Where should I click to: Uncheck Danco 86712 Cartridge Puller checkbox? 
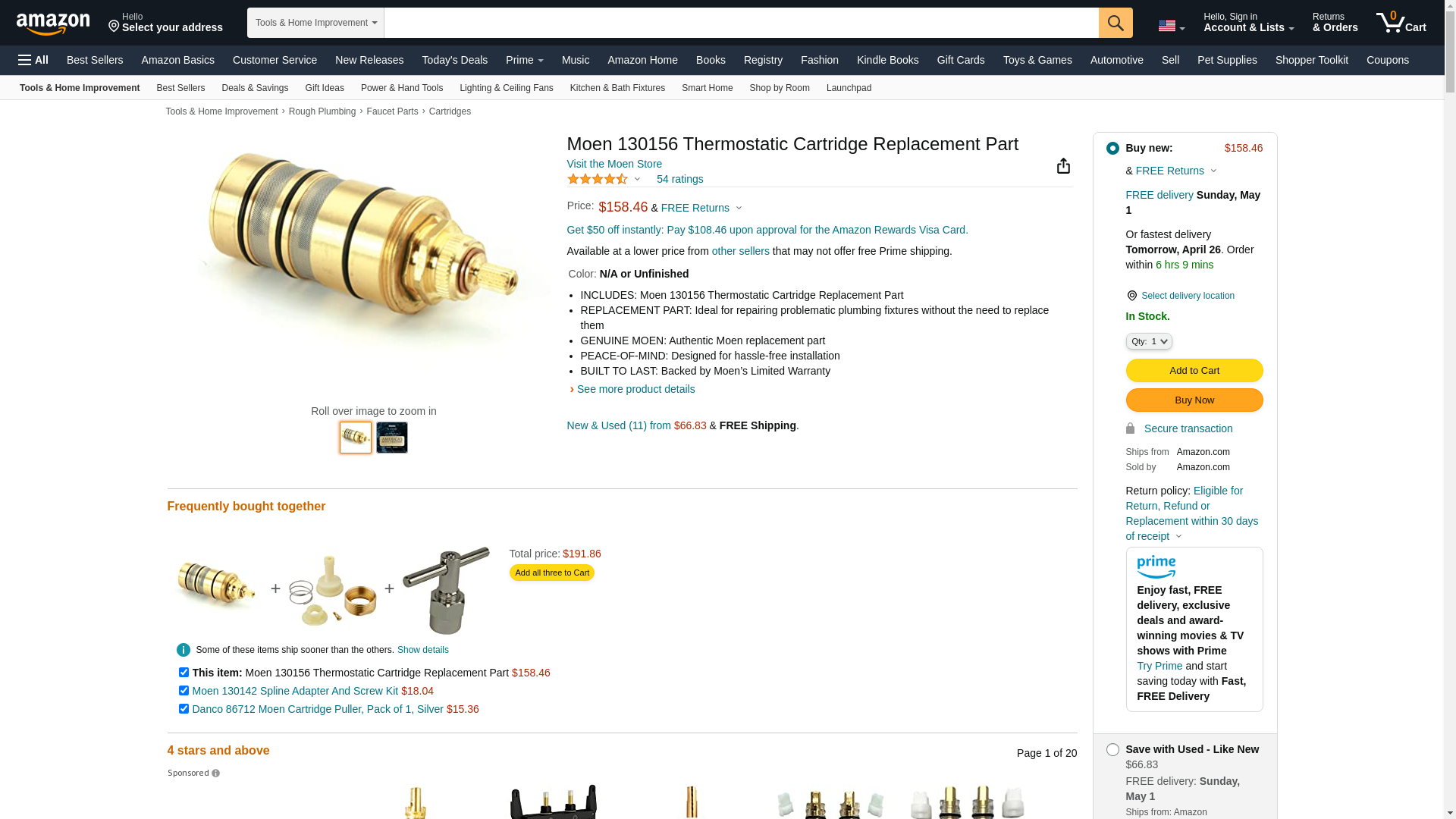click(184, 709)
